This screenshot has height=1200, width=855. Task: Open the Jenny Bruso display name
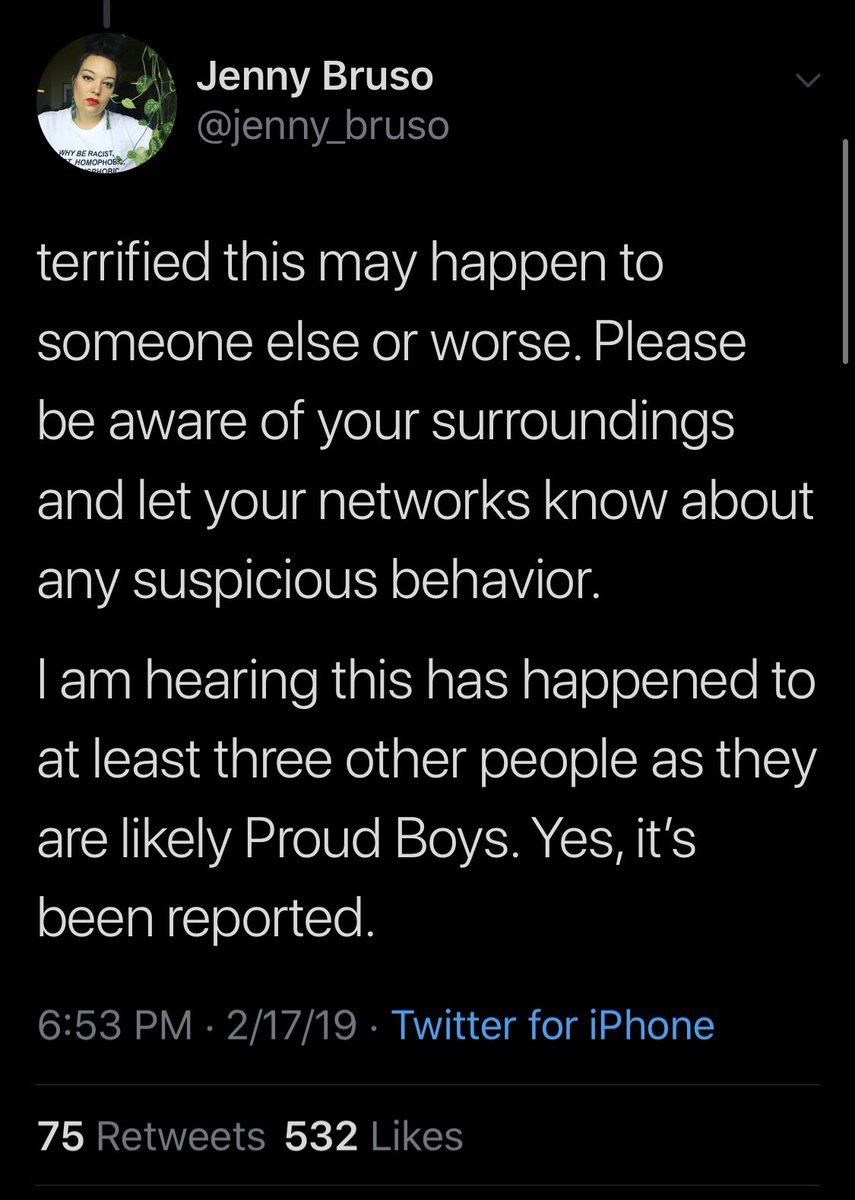[x=315, y=77]
